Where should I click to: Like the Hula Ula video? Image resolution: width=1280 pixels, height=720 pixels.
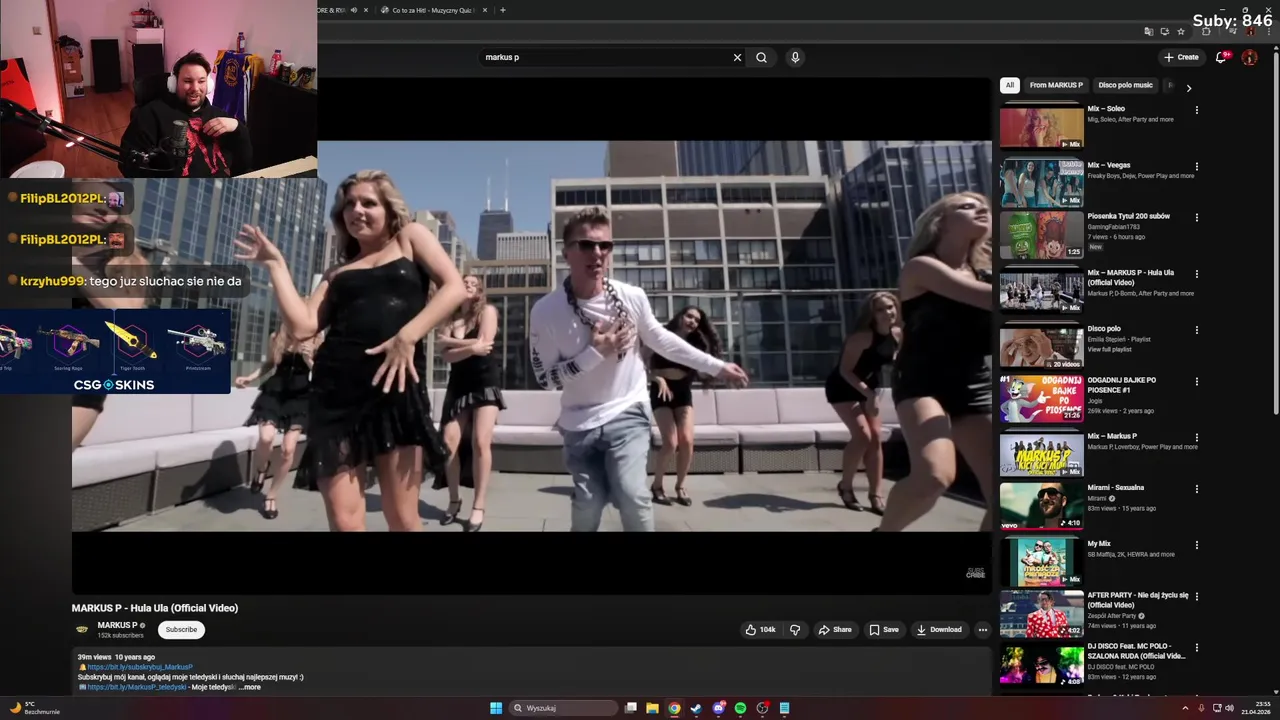(760, 630)
